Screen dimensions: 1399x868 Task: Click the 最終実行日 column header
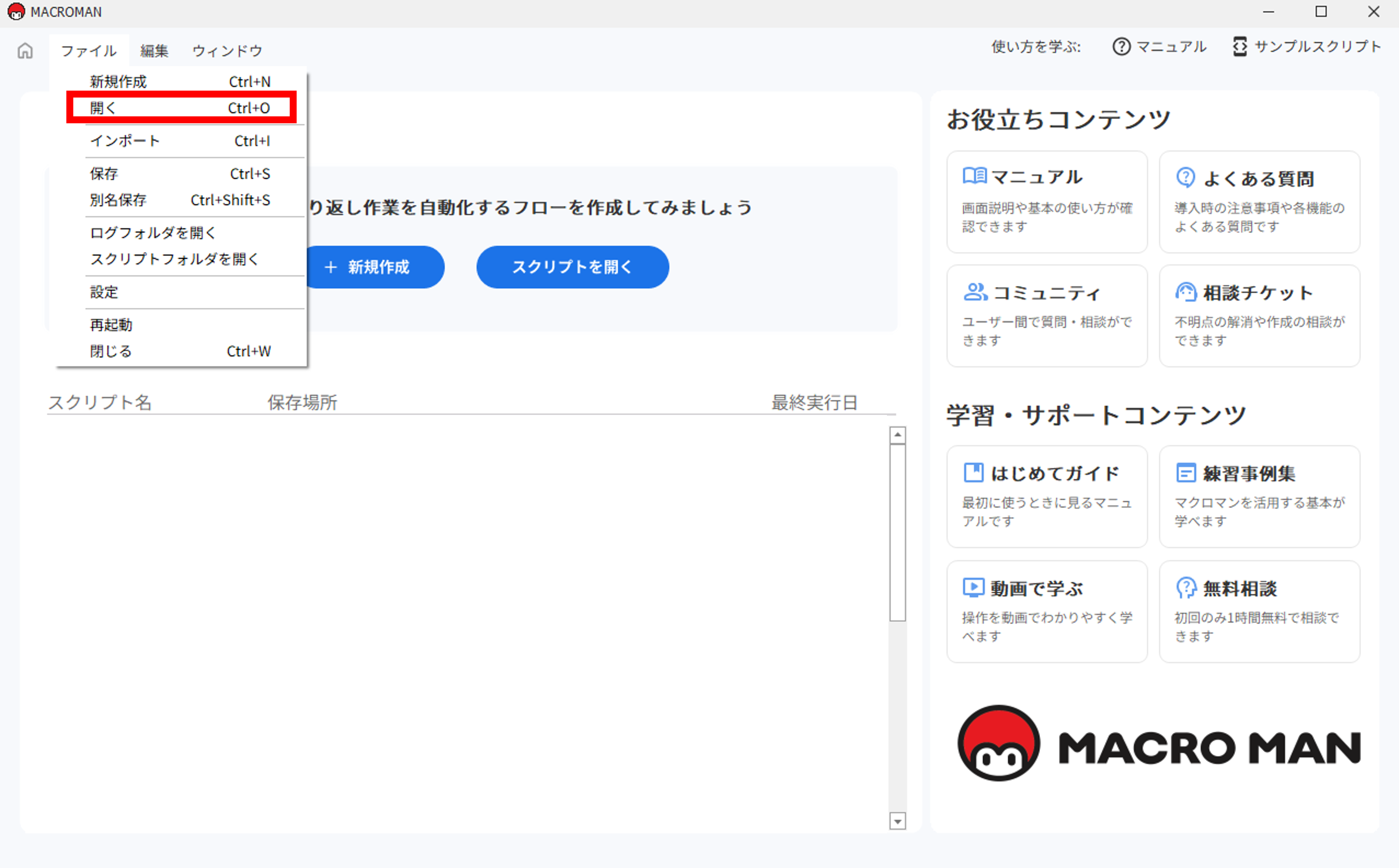(x=814, y=402)
